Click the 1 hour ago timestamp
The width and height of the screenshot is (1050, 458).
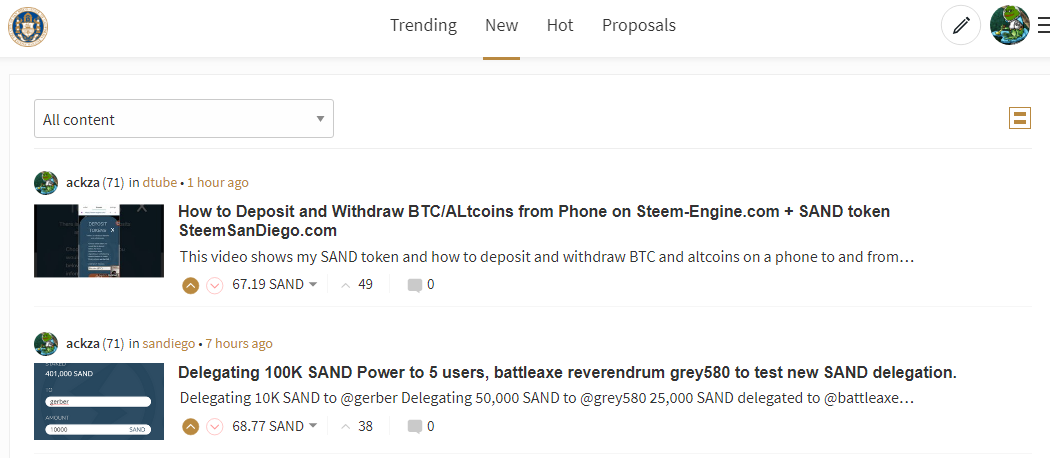[218, 182]
